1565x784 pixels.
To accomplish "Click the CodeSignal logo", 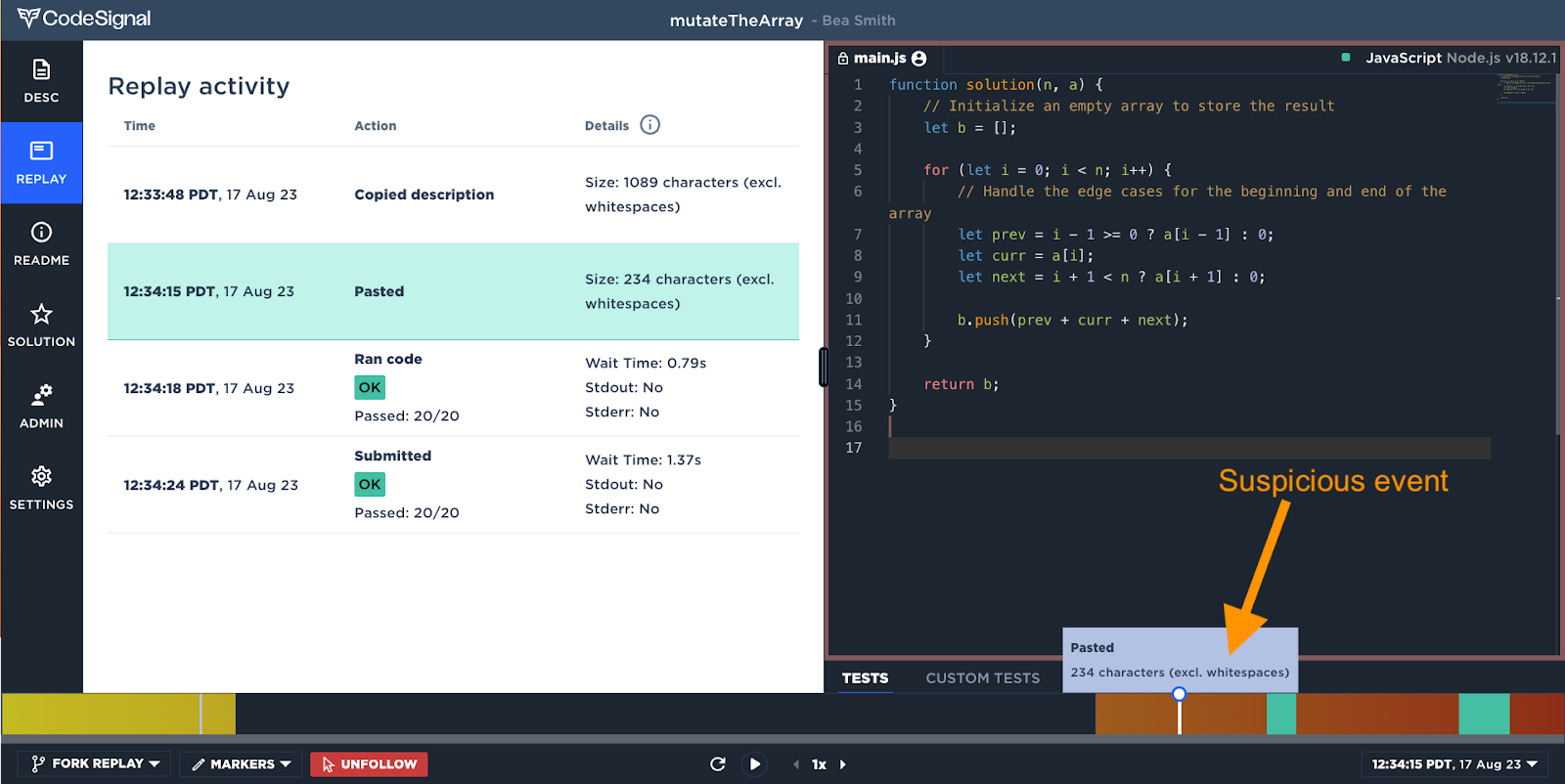I will (x=84, y=19).
